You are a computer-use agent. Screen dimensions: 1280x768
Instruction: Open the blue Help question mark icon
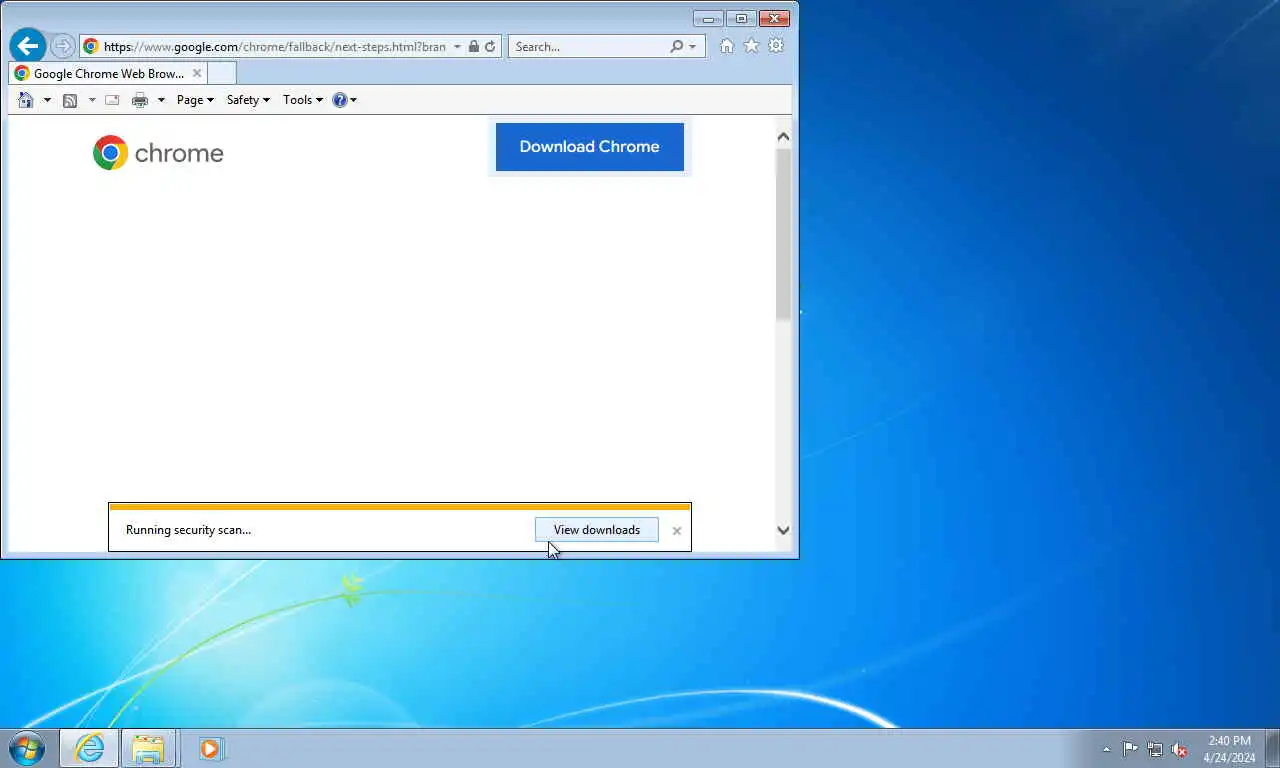pos(339,100)
